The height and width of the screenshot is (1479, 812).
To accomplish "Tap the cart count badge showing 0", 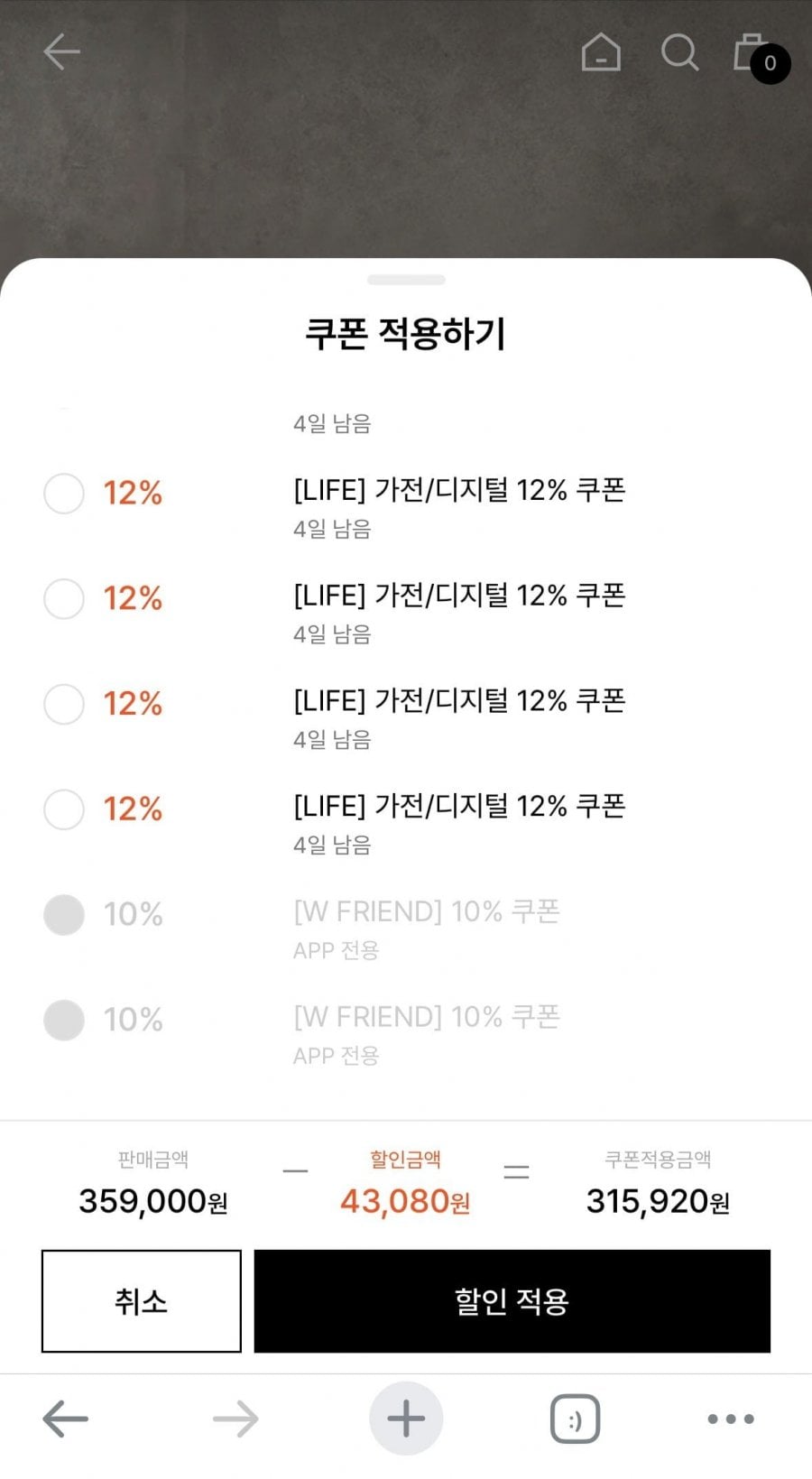I will (770, 63).
